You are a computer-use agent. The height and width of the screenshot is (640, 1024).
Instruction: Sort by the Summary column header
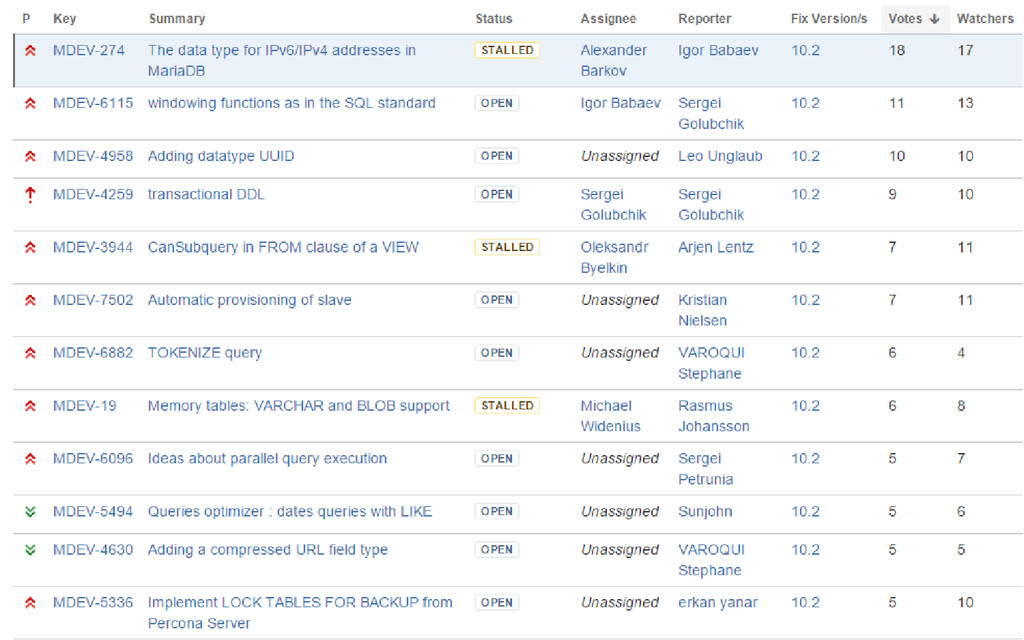point(177,19)
